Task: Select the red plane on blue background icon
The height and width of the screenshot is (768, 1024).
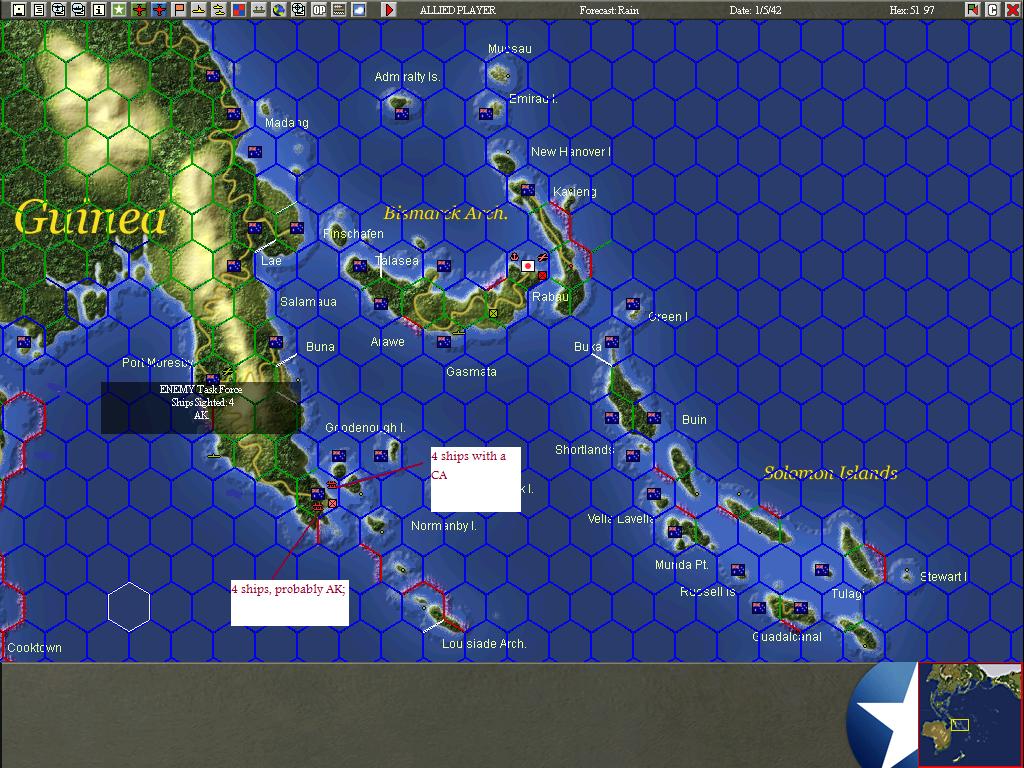Action: (x=159, y=10)
